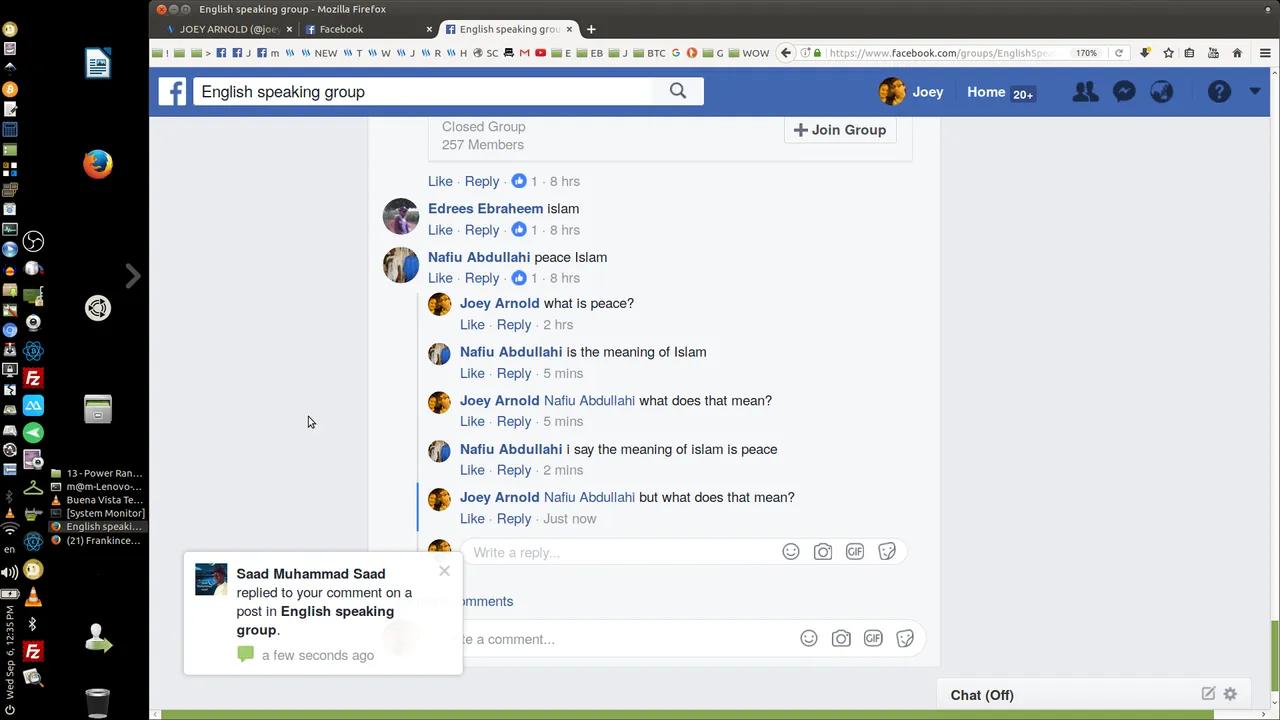Open the Firefox downloads arrow
Screen dimensions: 1280x720
(1145, 53)
